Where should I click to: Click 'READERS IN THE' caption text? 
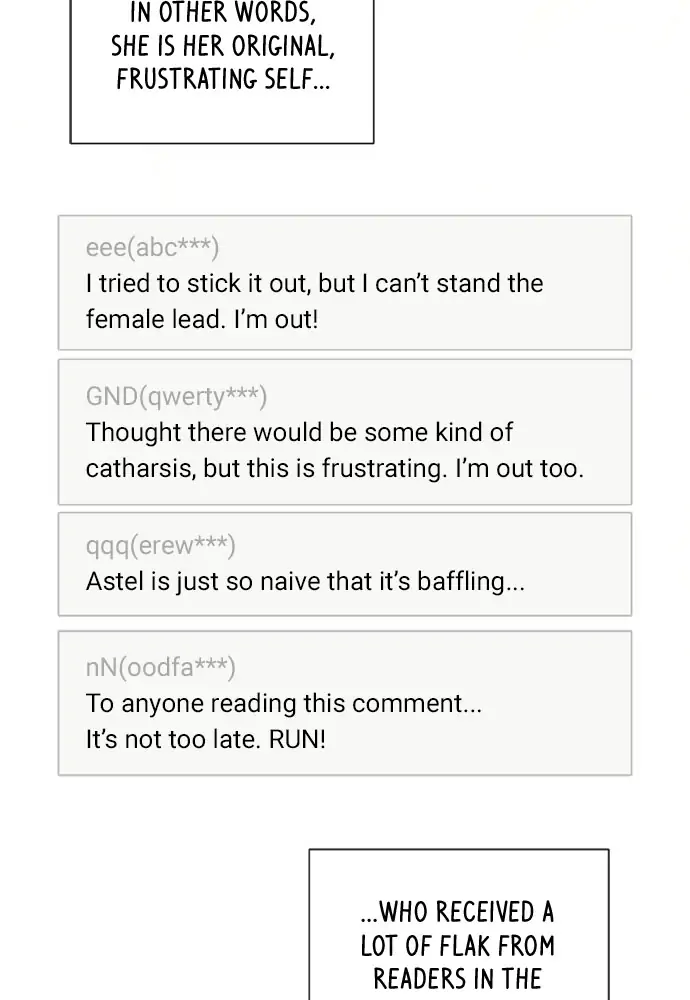click(457, 979)
